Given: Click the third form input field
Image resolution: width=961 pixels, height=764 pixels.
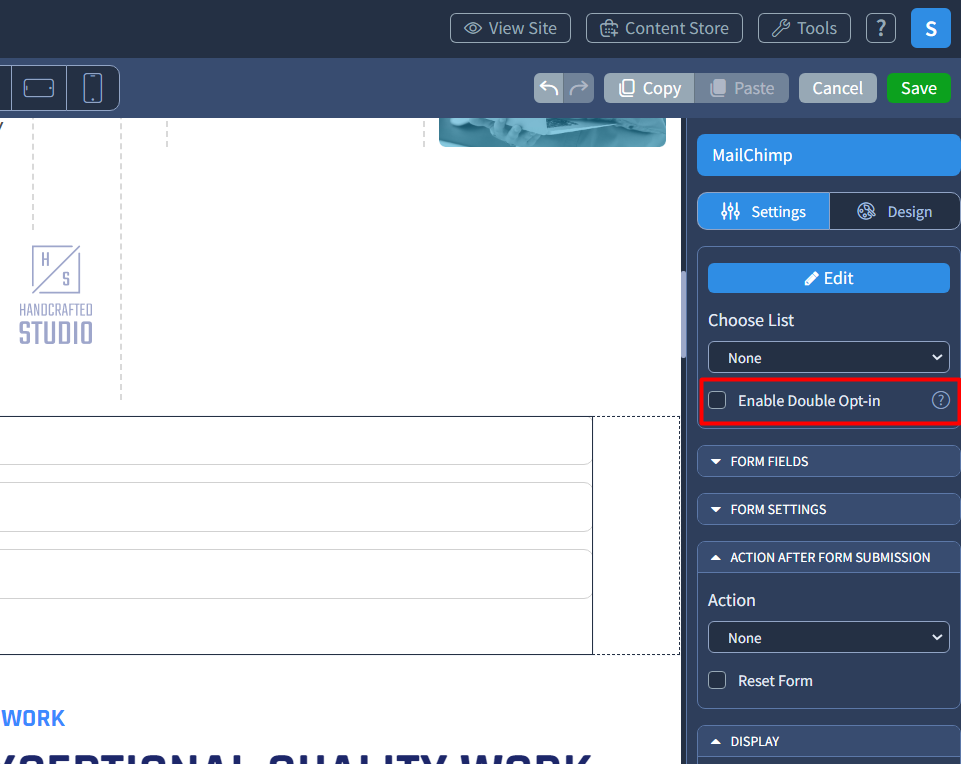Looking at the screenshot, I should click(x=295, y=574).
